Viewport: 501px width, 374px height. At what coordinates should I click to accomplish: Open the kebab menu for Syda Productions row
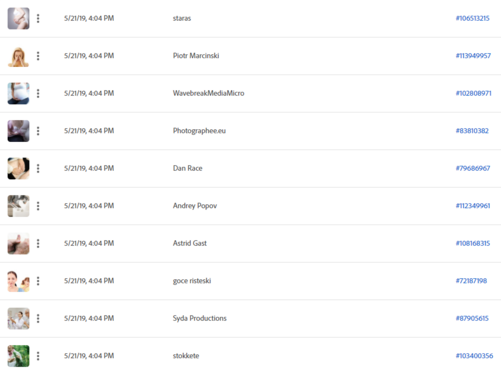tap(38, 318)
